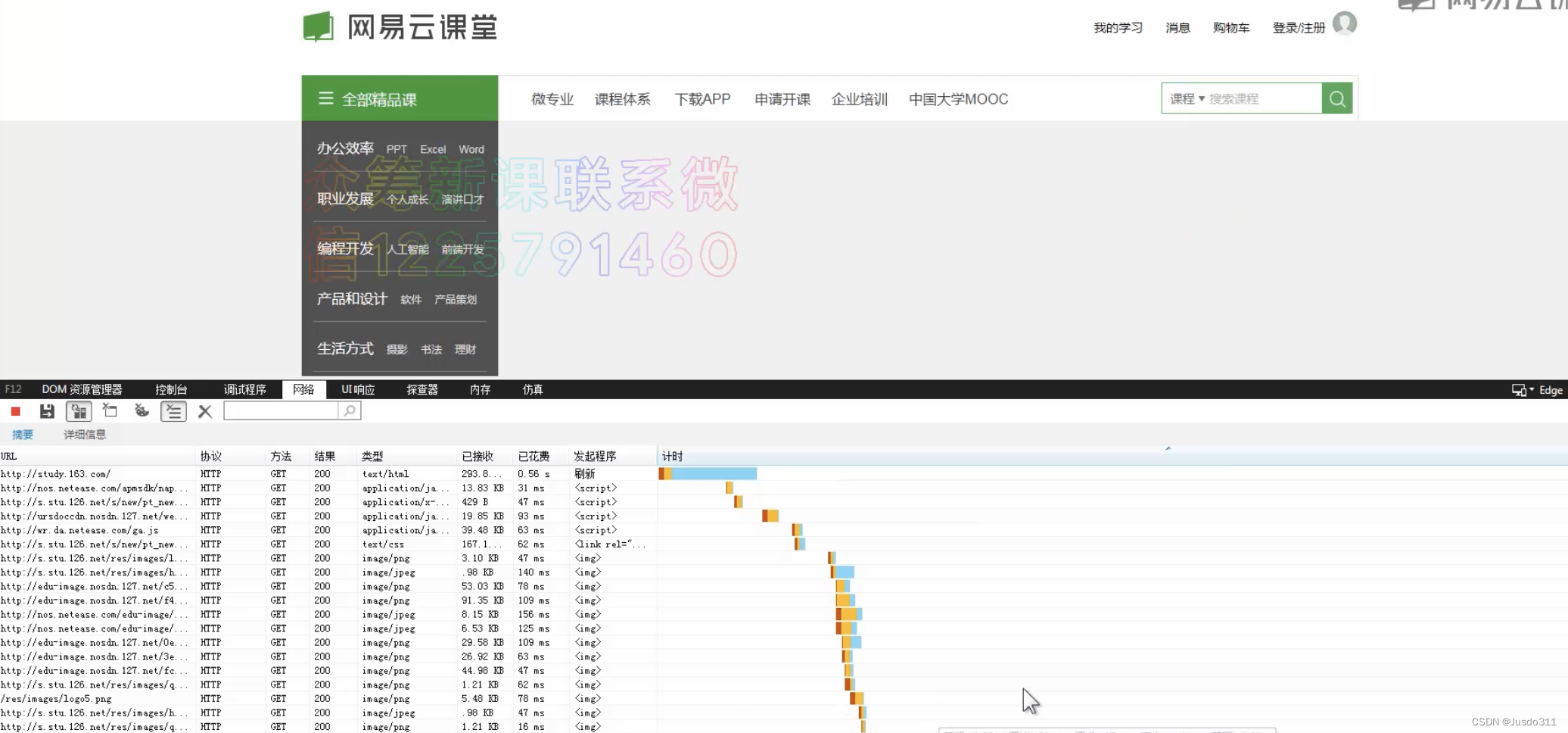The height and width of the screenshot is (733, 1568).
Task: Open the 企业培训 nav item
Action: click(860, 99)
